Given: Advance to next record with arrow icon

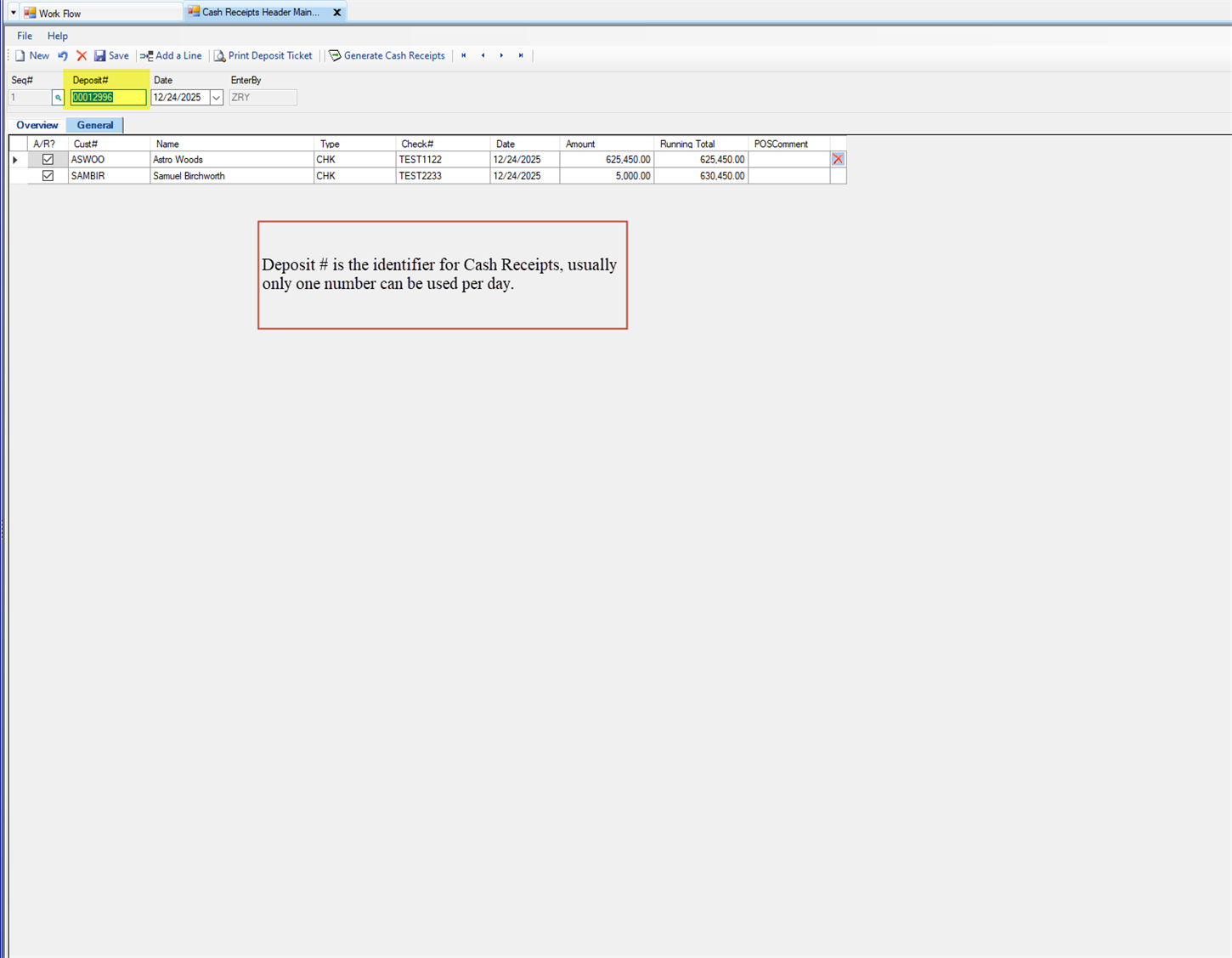Looking at the screenshot, I should pyautogui.click(x=501, y=55).
